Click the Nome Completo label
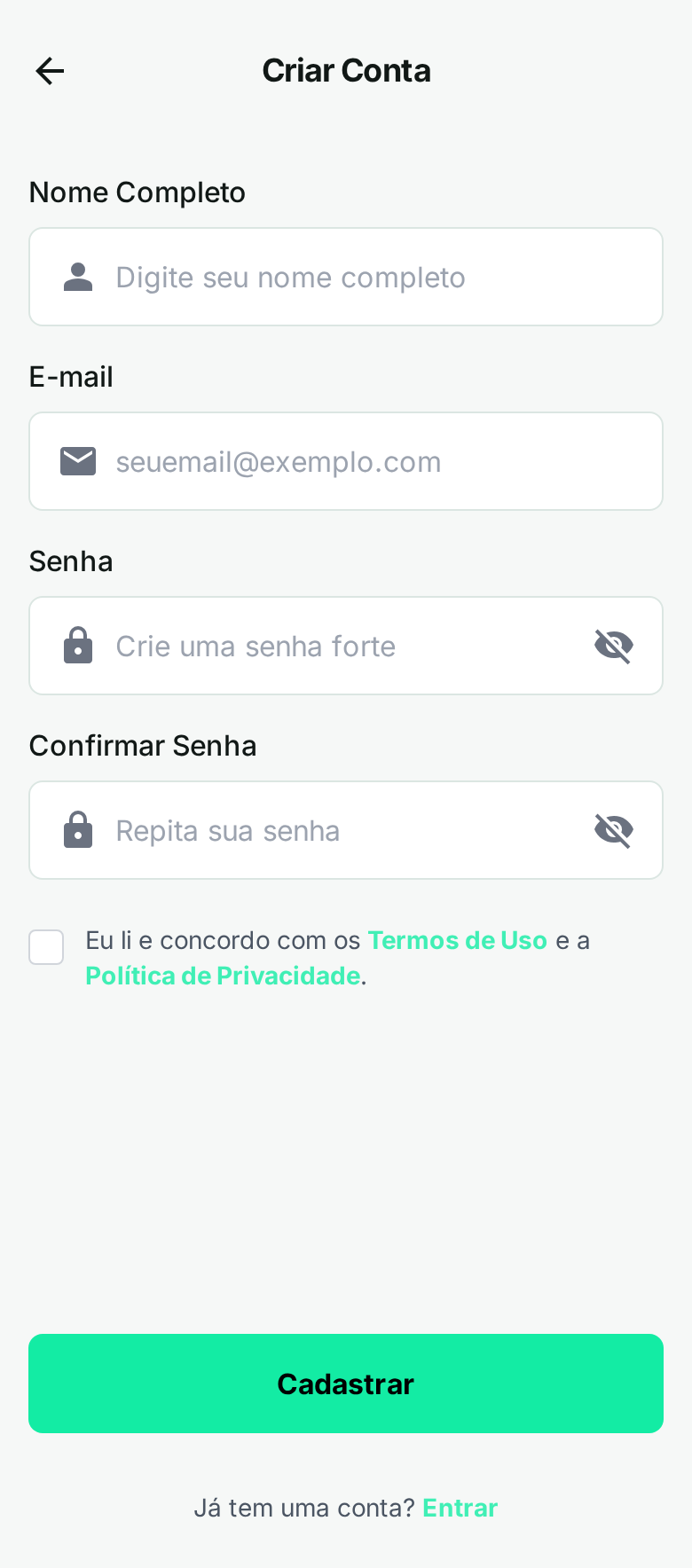 138,192
